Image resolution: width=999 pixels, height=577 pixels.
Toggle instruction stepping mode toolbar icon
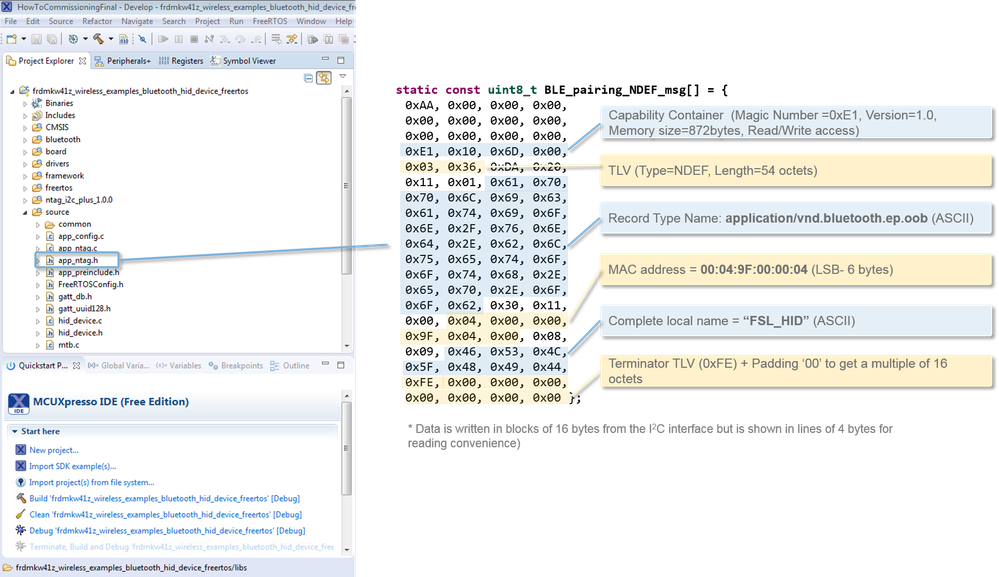click(292, 39)
